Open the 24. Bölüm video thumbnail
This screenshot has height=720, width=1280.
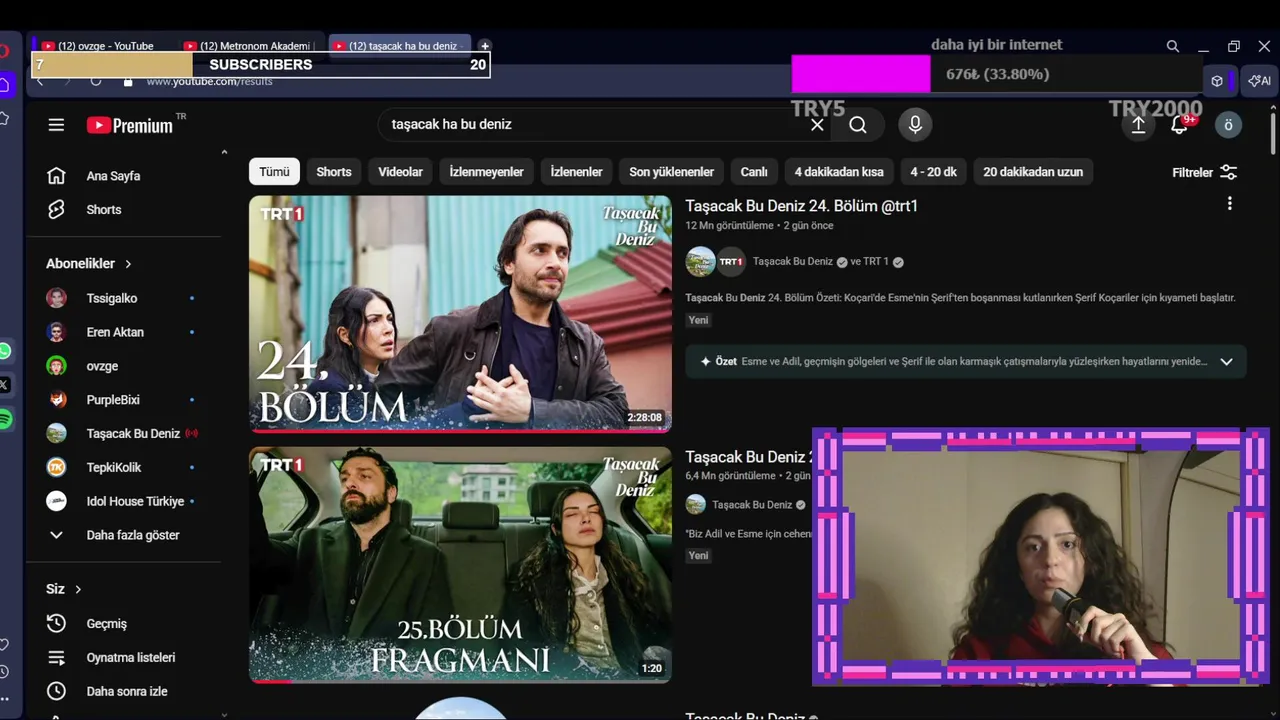[460, 313]
